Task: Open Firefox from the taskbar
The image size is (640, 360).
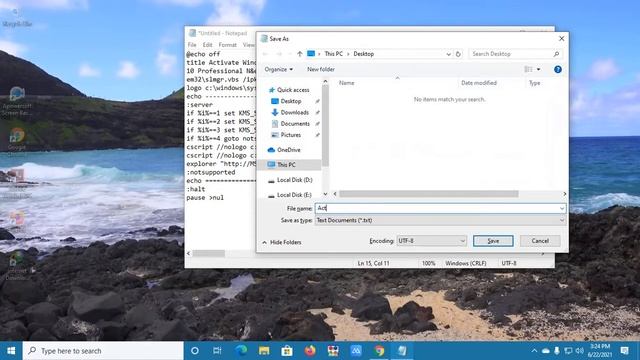Action: tap(310, 351)
